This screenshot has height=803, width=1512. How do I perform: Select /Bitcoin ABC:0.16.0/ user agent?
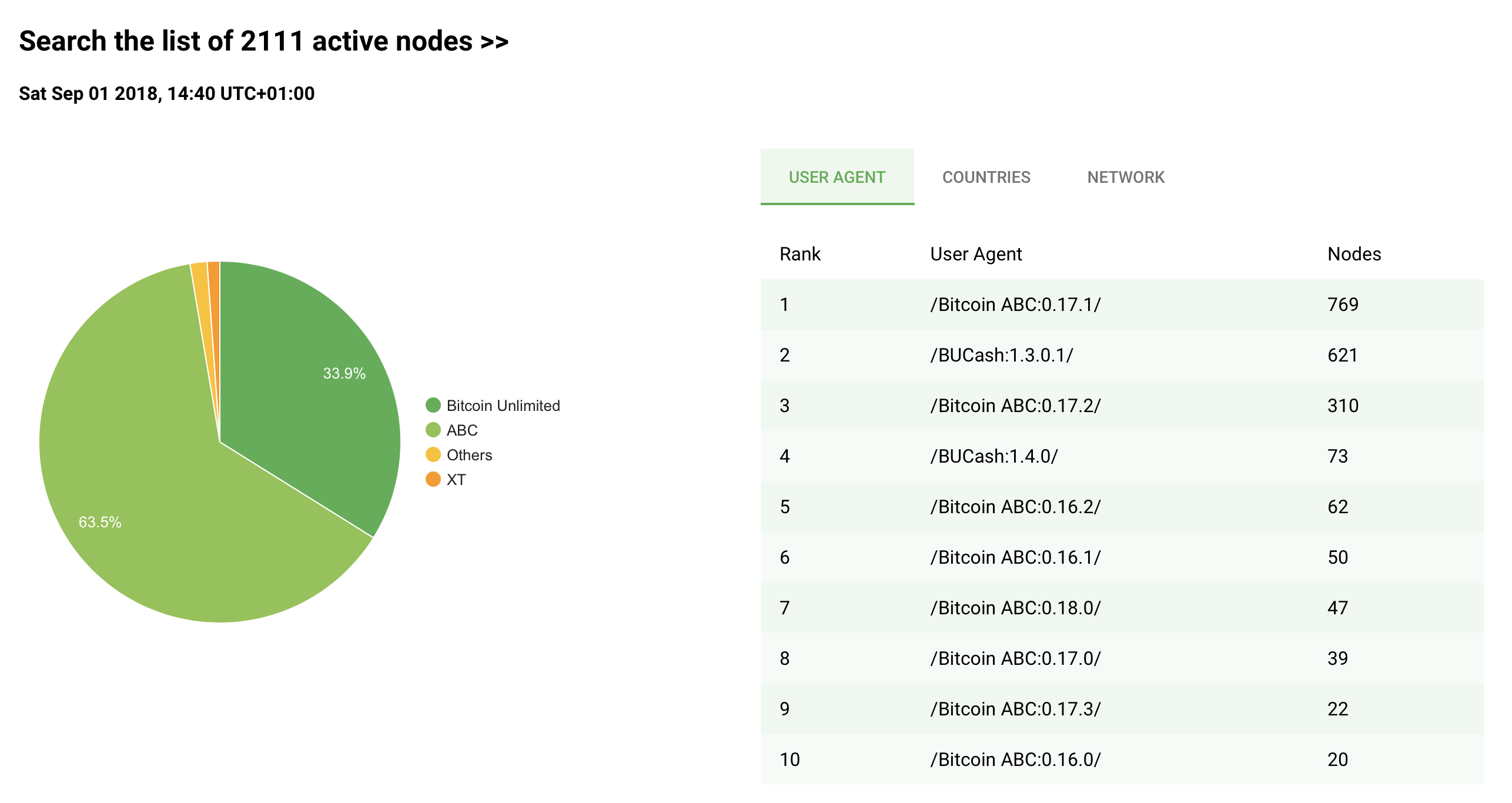[x=1015, y=759]
